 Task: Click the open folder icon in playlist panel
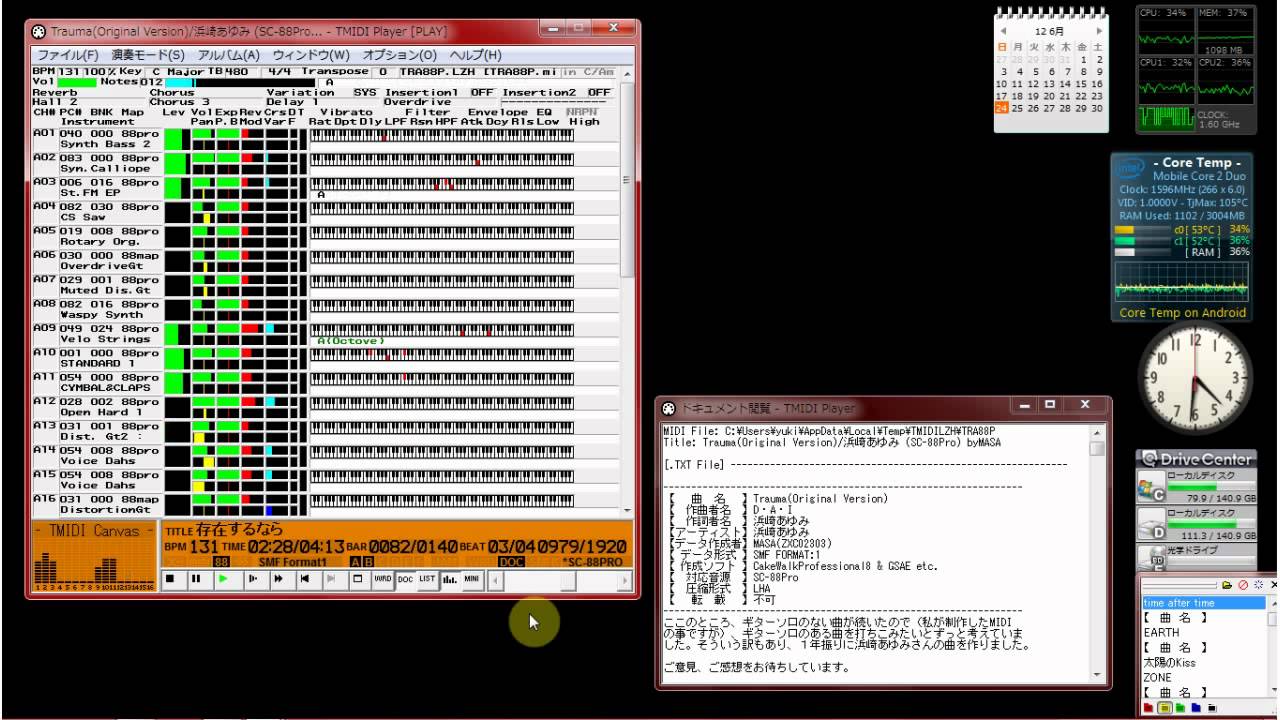click(x=1226, y=585)
